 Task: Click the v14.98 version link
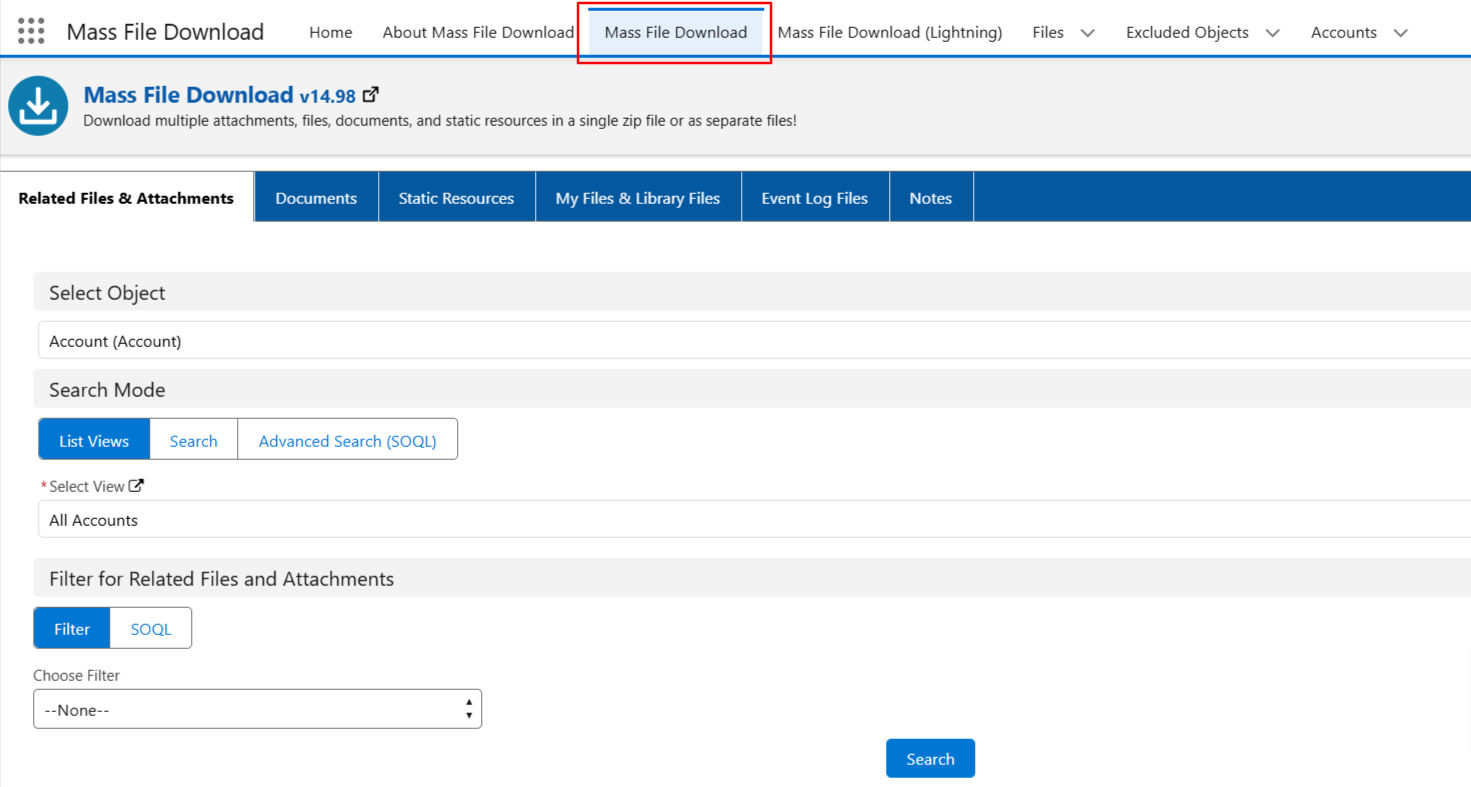click(328, 96)
